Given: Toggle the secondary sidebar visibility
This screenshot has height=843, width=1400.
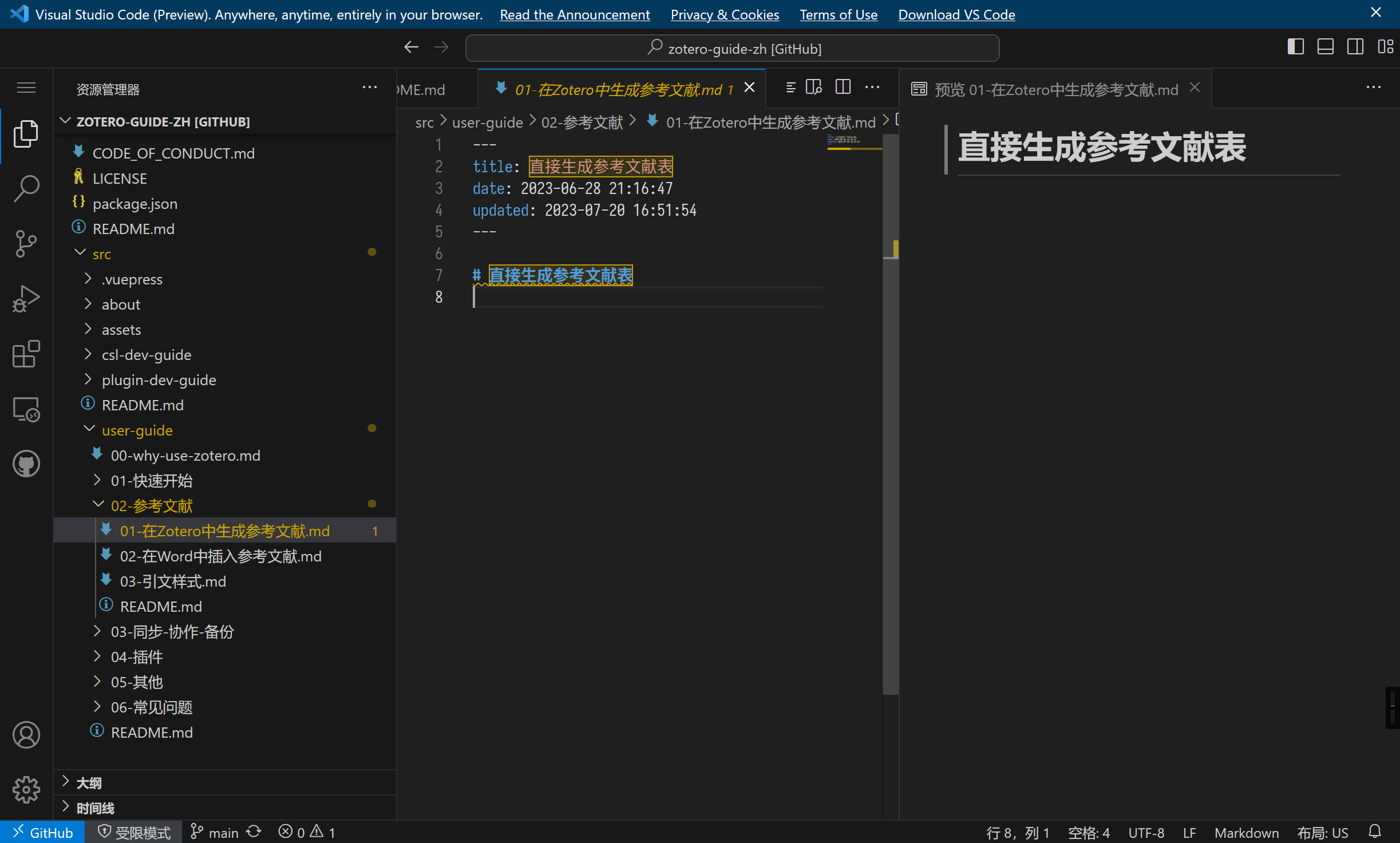Looking at the screenshot, I should point(1355,46).
